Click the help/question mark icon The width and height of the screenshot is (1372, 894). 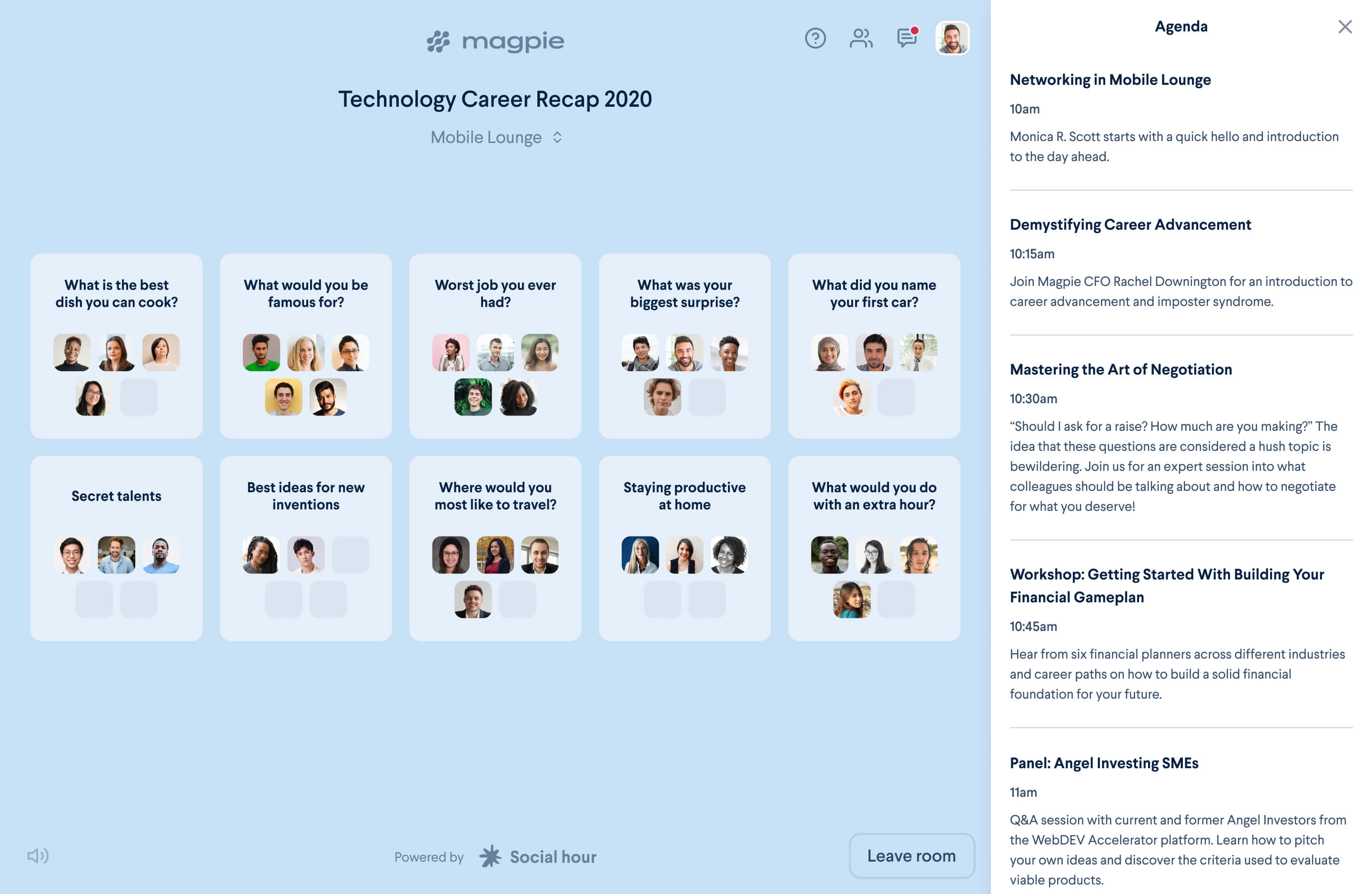tap(815, 38)
